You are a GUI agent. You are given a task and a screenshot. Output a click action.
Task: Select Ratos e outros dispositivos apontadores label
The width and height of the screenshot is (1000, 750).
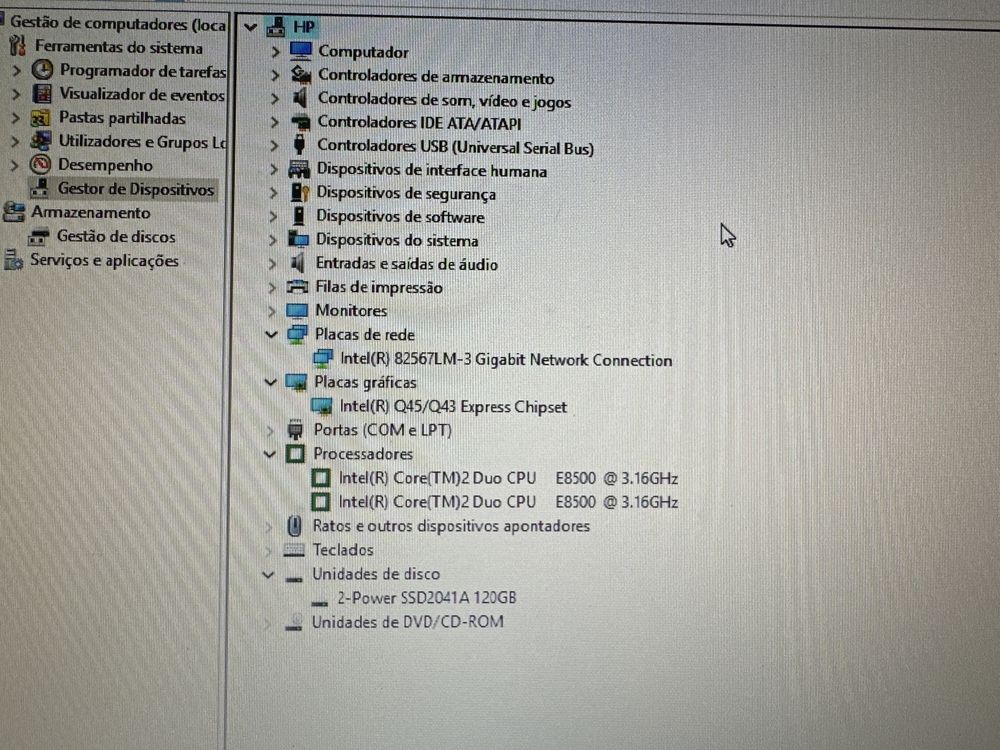tap(451, 526)
